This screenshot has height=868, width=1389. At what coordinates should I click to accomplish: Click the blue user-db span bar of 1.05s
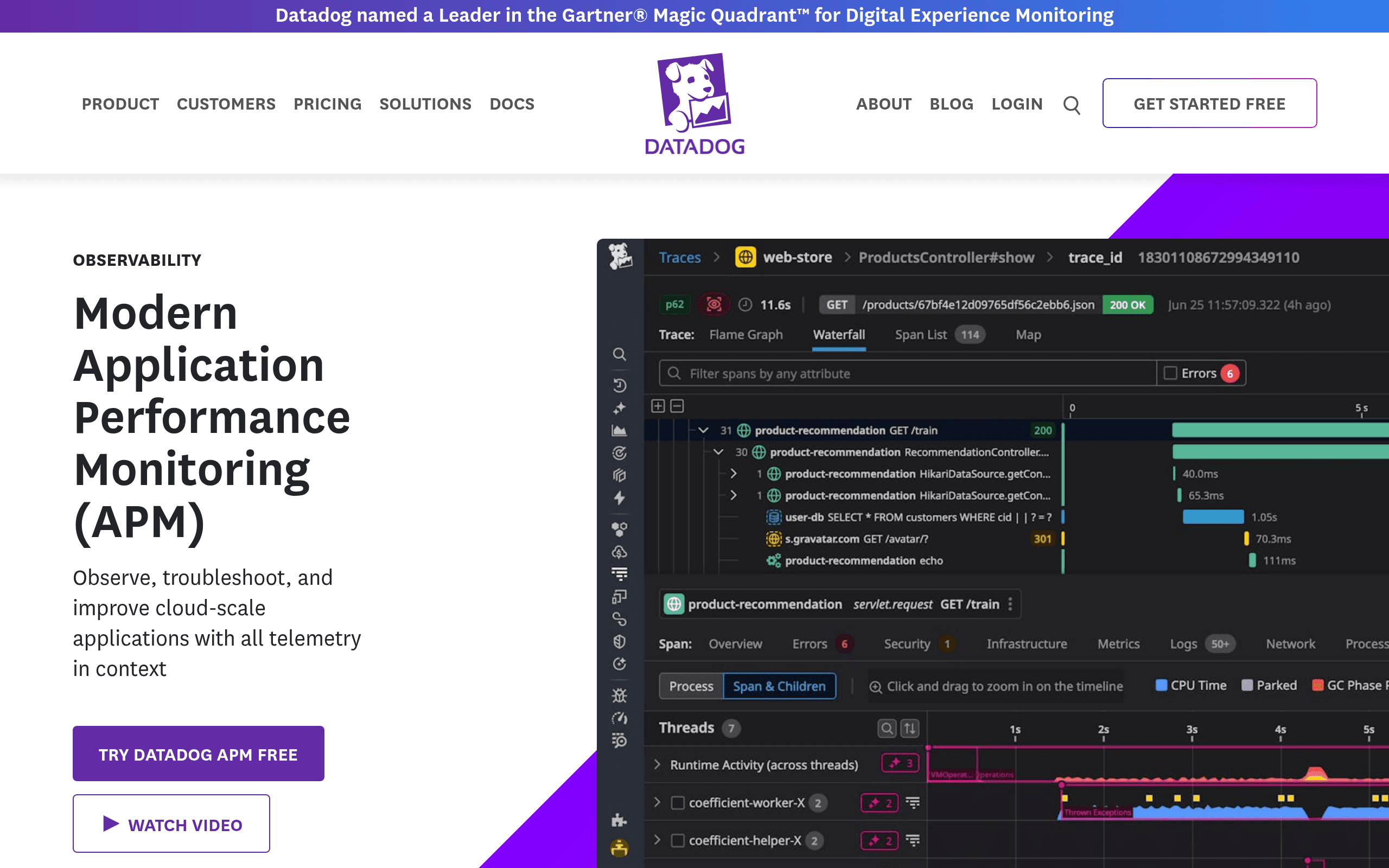coord(1213,516)
